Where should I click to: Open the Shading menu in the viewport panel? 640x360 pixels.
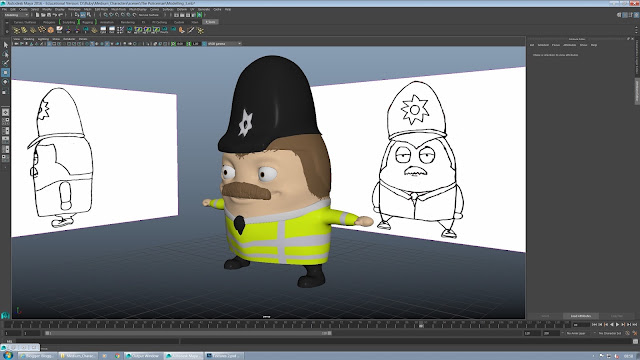29,39
